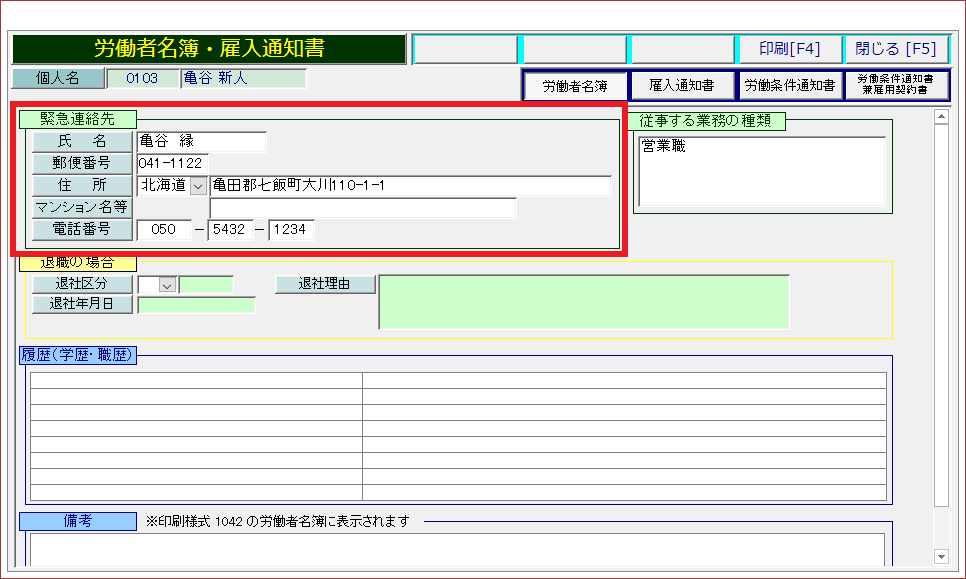Close the form with 閉じる [F5]
The height and width of the screenshot is (579, 966).
(x=896, y=49)
